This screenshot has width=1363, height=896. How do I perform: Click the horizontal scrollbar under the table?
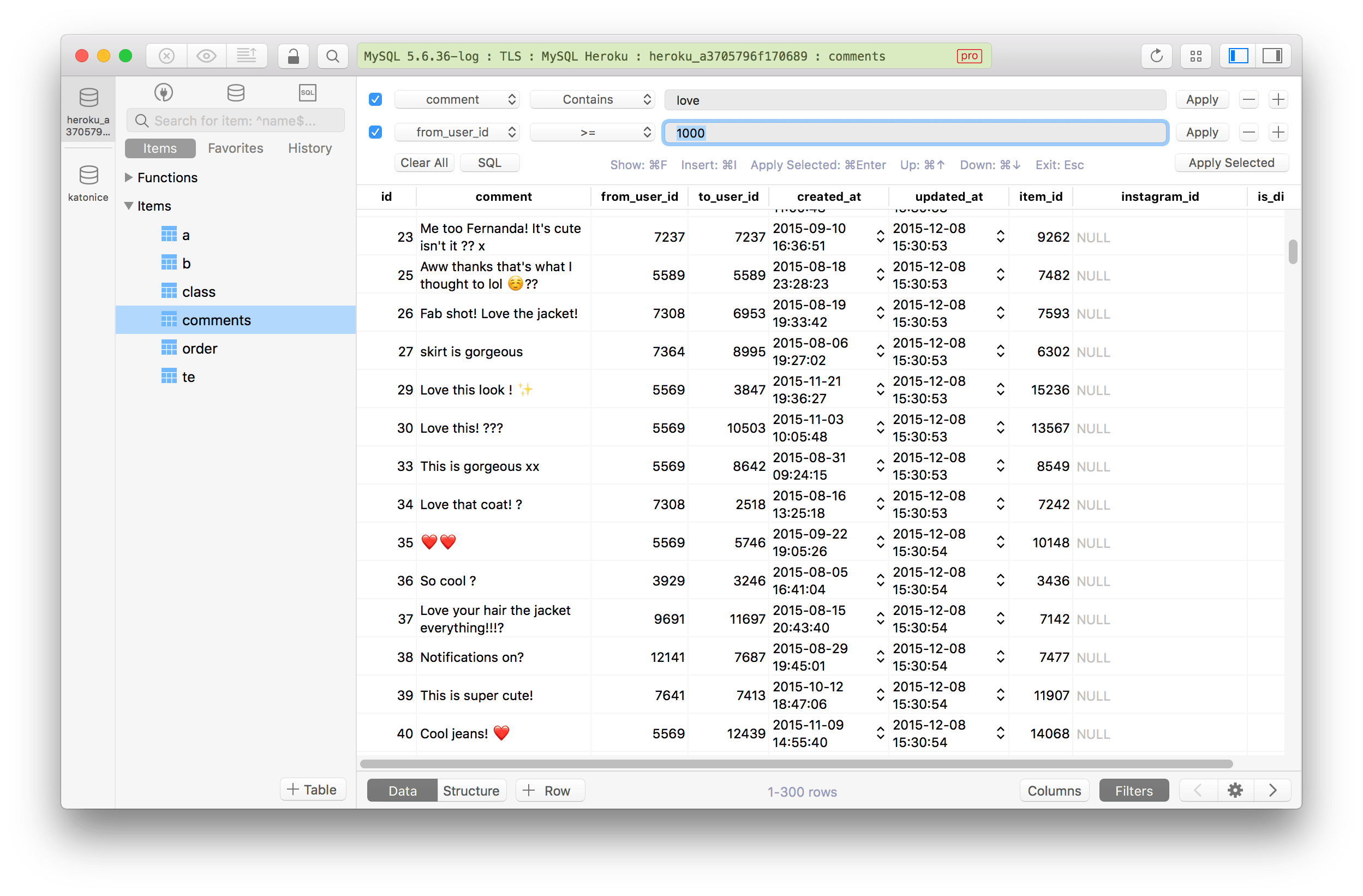pyautogui.click(x=796, y=763)
